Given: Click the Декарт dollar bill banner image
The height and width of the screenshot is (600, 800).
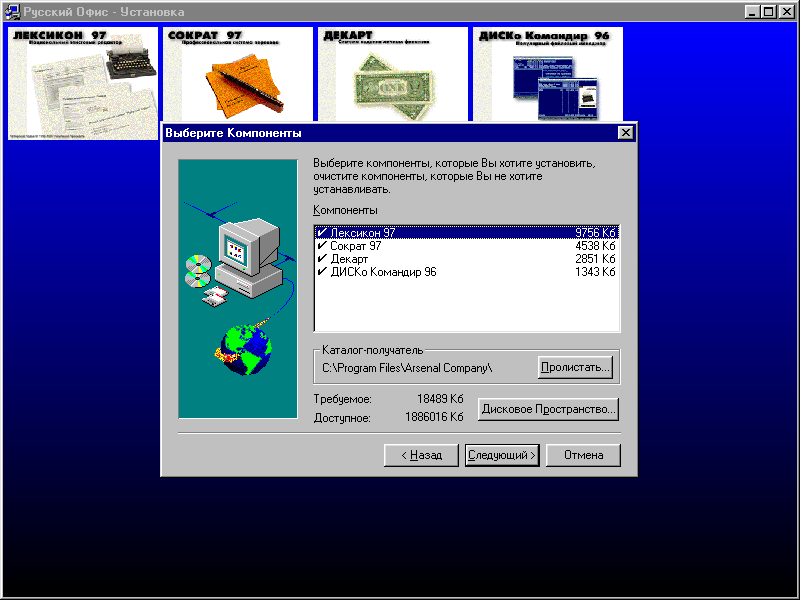Looking at the screenshot, I should (392, 74).
